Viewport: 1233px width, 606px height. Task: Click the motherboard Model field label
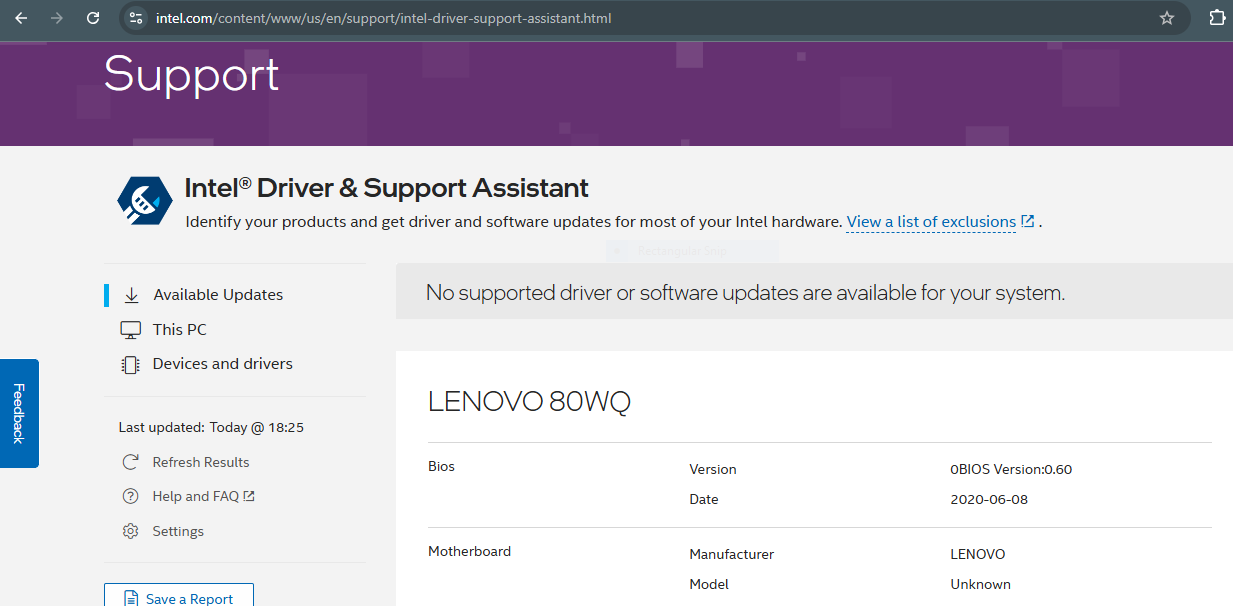pyautogui.click(x=709, y=584)
